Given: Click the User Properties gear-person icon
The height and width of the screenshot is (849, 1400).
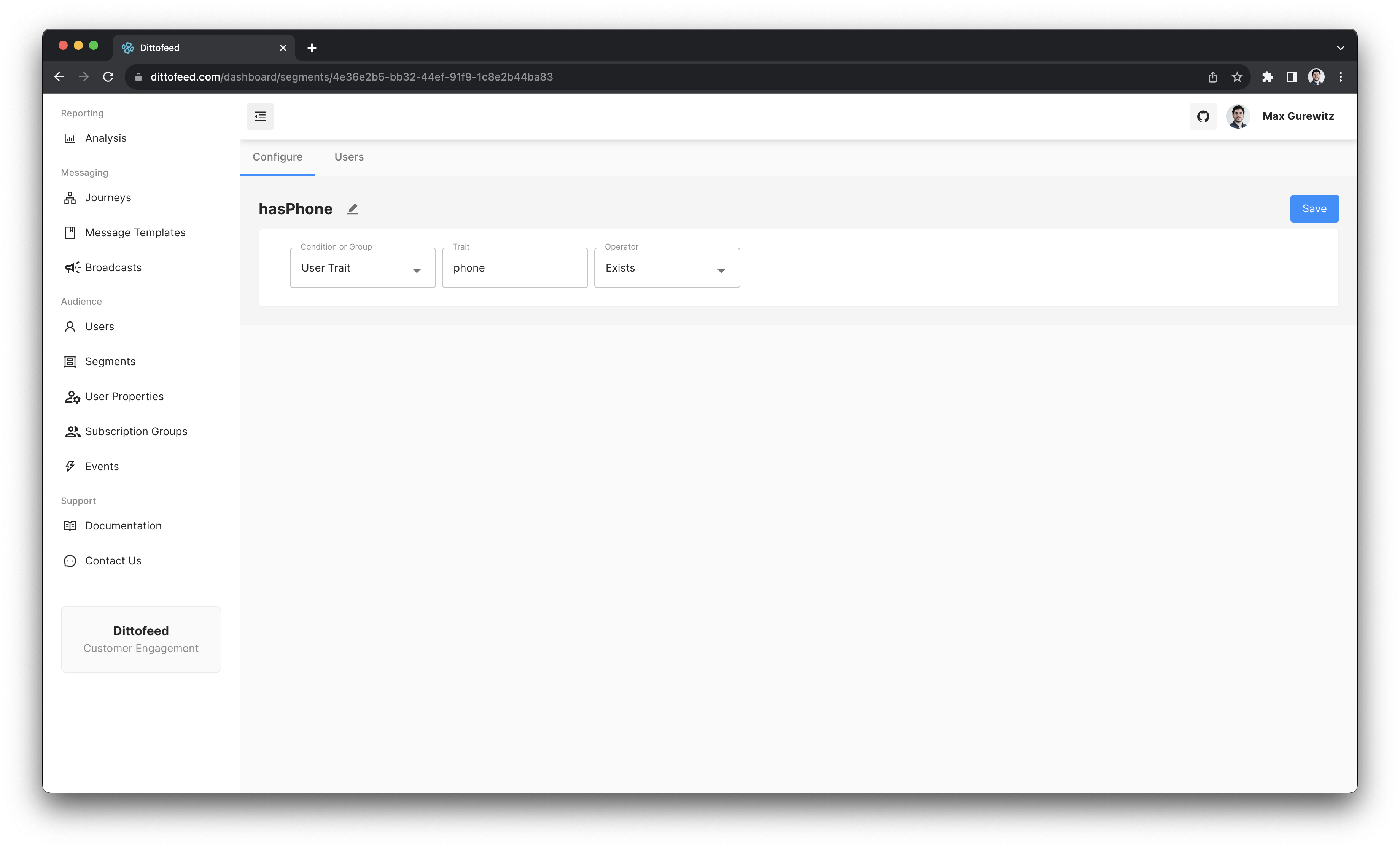Looking at the screenshot, I should point(72,397).
